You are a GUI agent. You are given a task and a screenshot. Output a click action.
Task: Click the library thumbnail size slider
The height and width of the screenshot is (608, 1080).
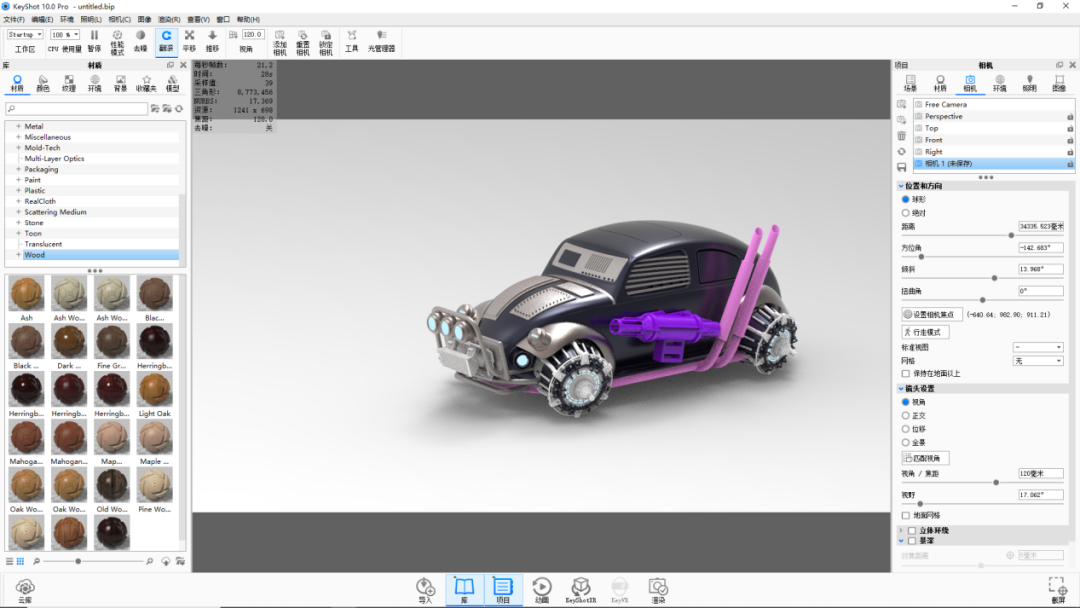point(79,561)
